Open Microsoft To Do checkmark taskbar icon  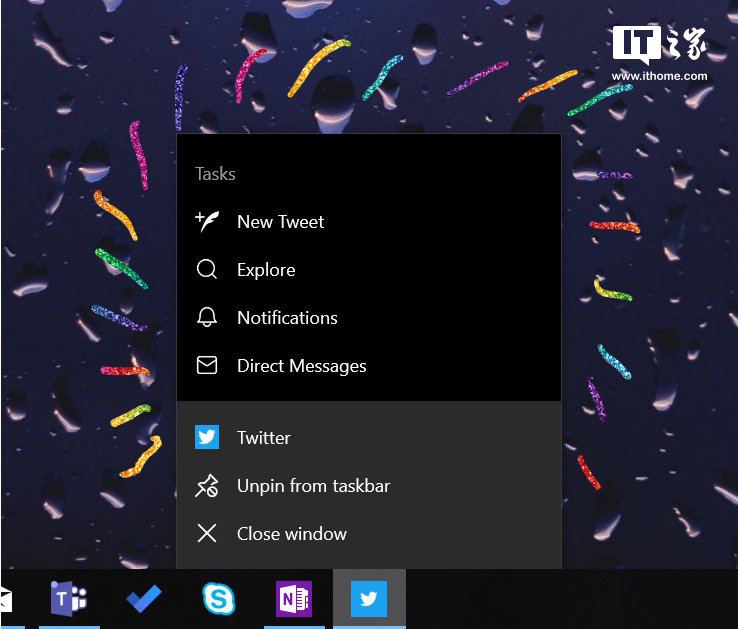pos(144,599)
